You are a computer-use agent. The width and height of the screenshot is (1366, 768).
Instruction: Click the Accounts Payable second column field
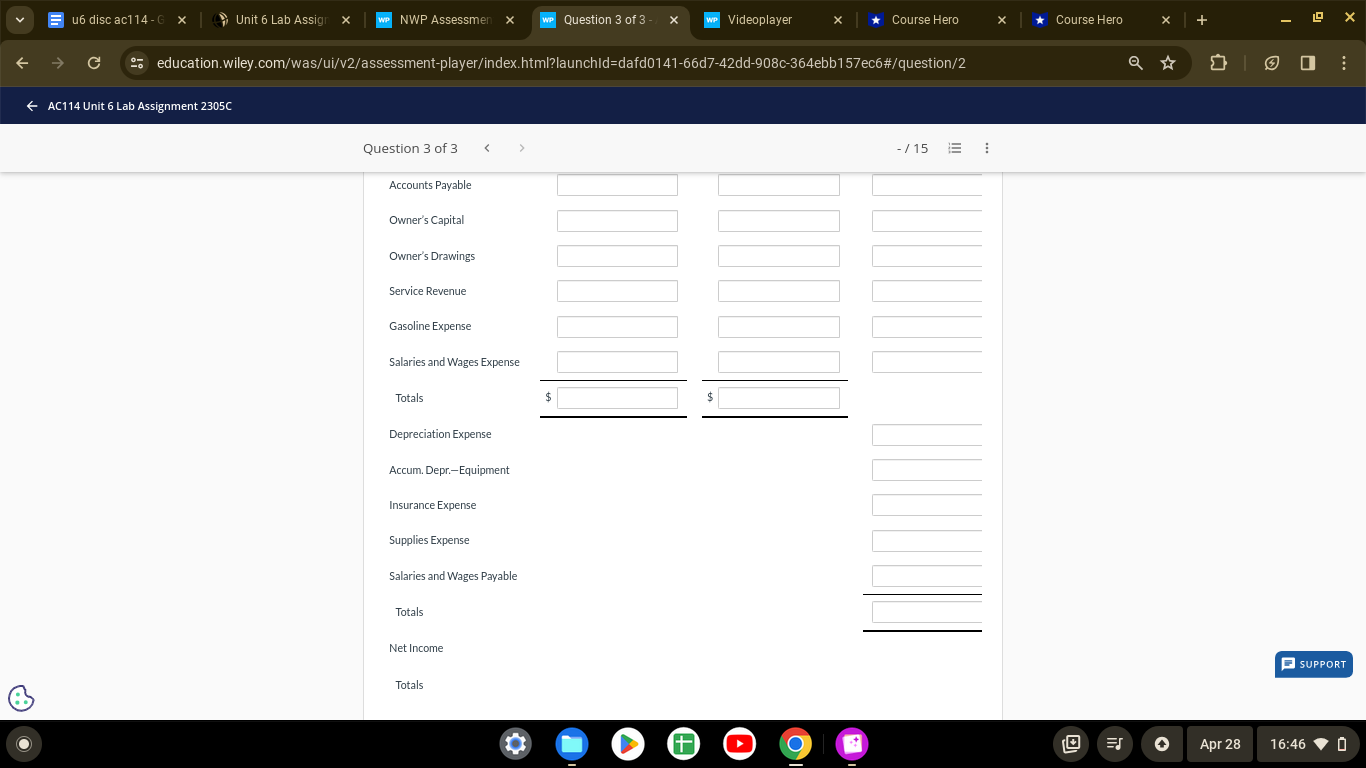[779, 185]
